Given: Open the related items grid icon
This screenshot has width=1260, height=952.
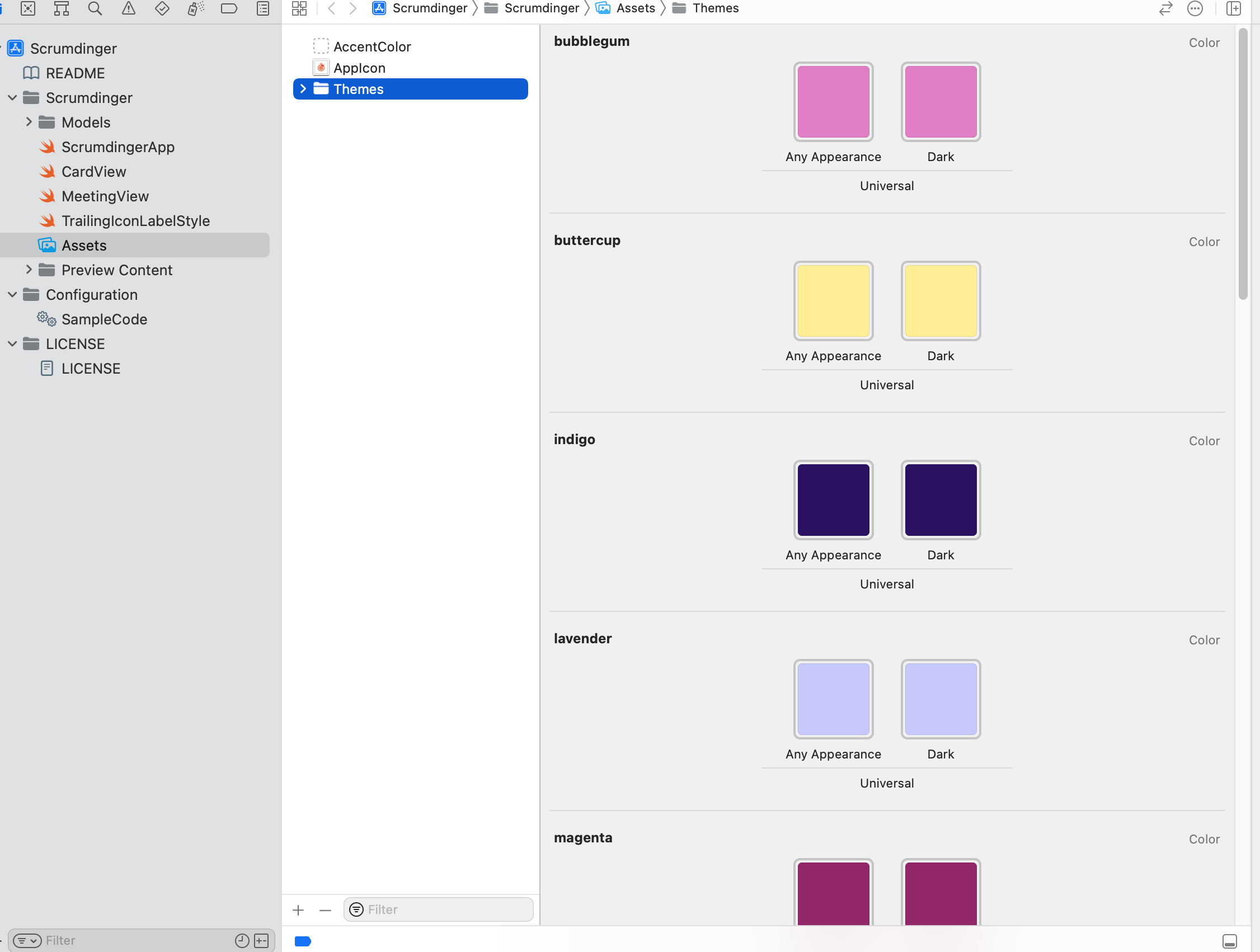Looking at the screenshot, I should pos(299,8).
